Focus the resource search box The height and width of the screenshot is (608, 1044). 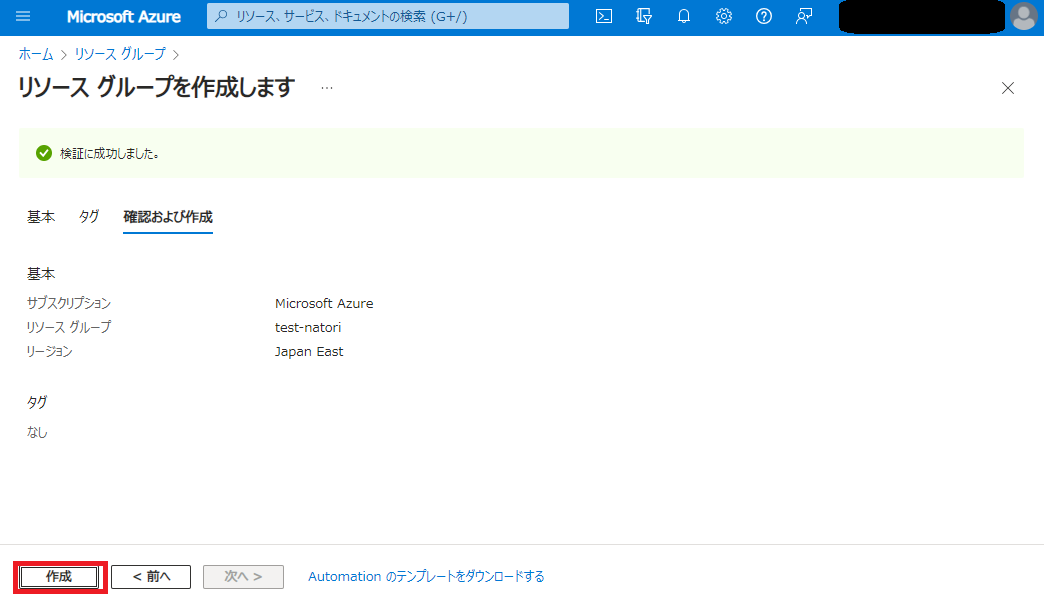pyautogui.click(x=388, y=16)
